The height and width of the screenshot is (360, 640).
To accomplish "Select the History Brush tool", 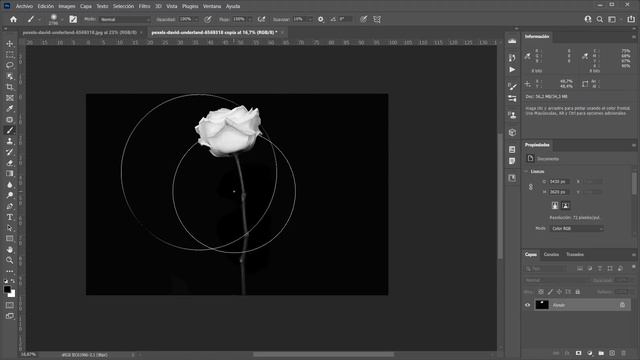I will (x=10, y=152).
